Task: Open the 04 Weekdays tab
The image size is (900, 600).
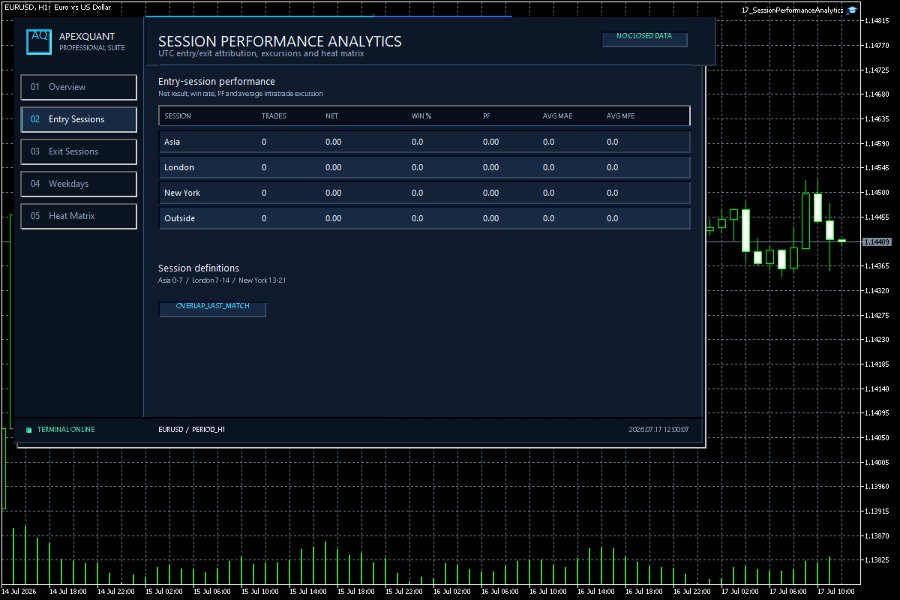Action: coord(79,184)
